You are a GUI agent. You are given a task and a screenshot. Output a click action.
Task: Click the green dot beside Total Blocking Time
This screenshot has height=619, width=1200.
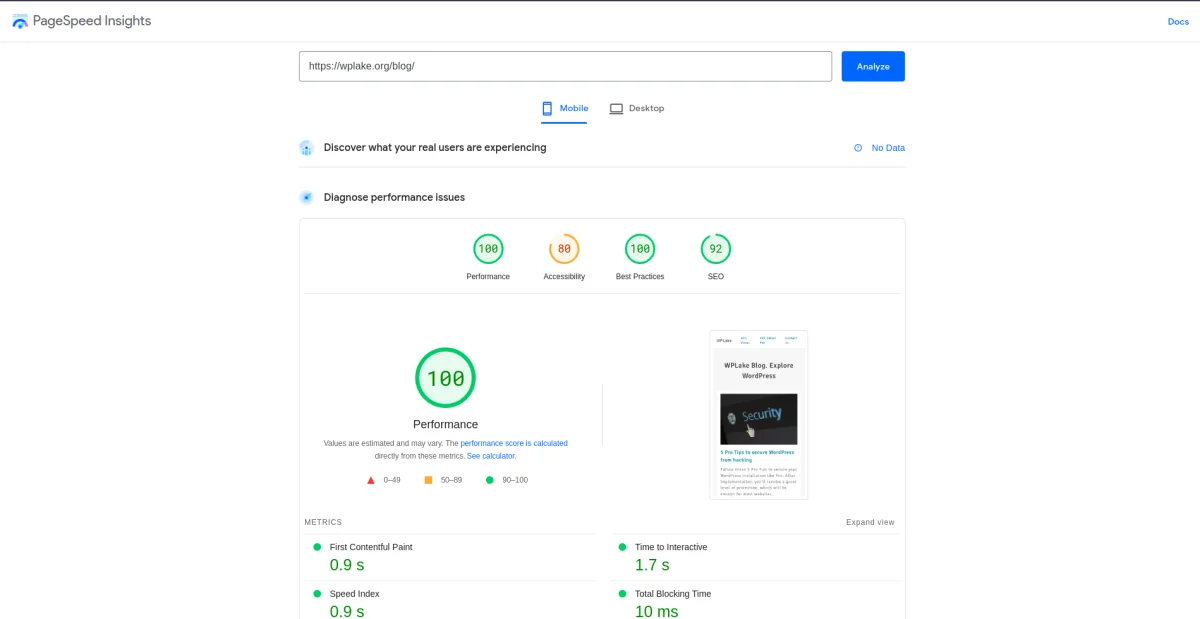(622, 594)
